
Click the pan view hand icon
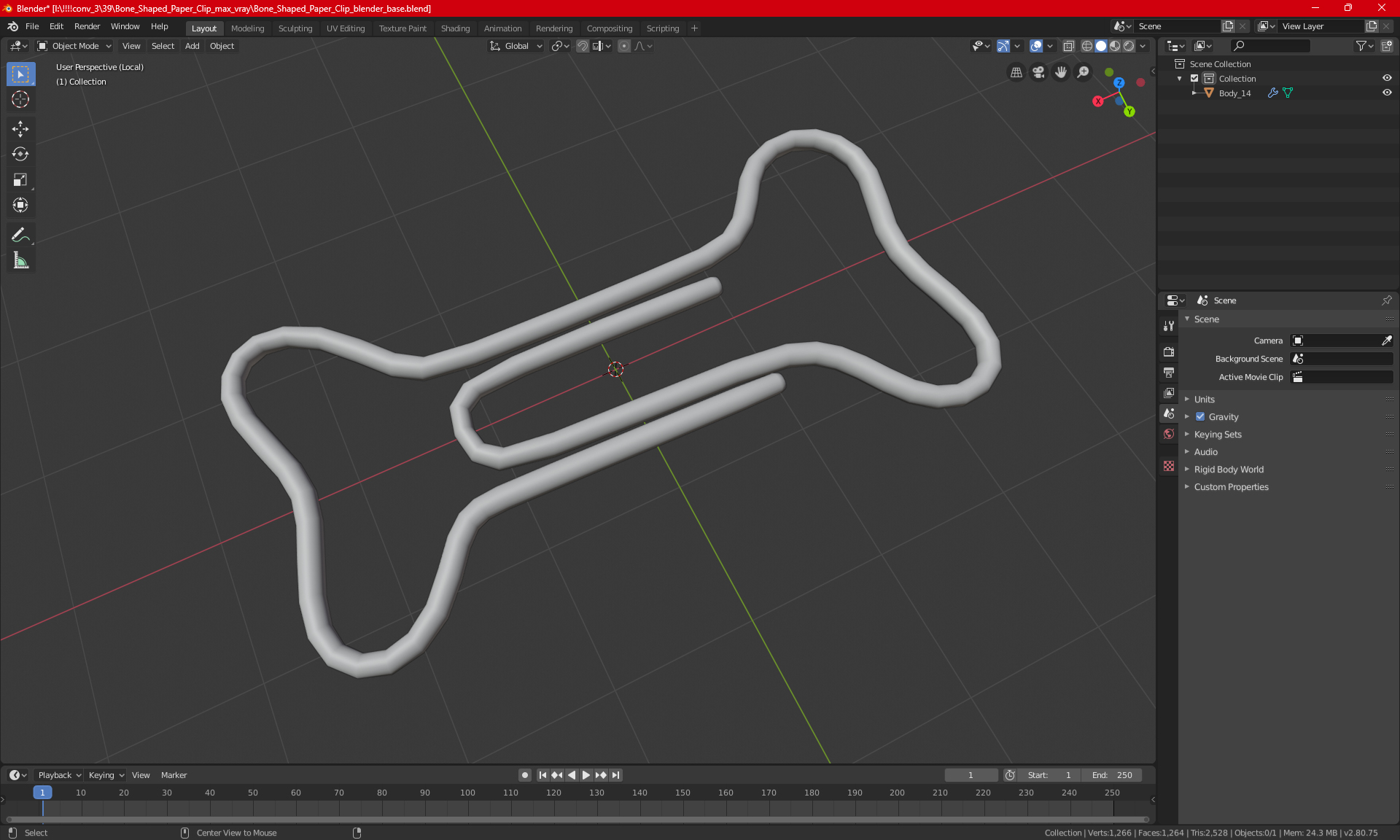[1061, 72]
